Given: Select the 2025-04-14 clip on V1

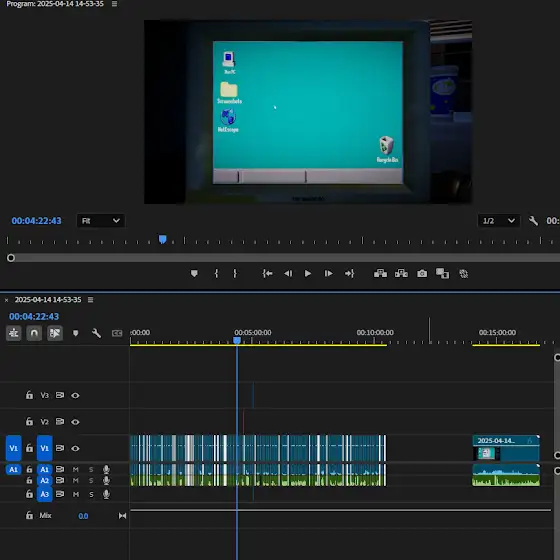Looking at the screenshot, I should click(x=506, y=448).
